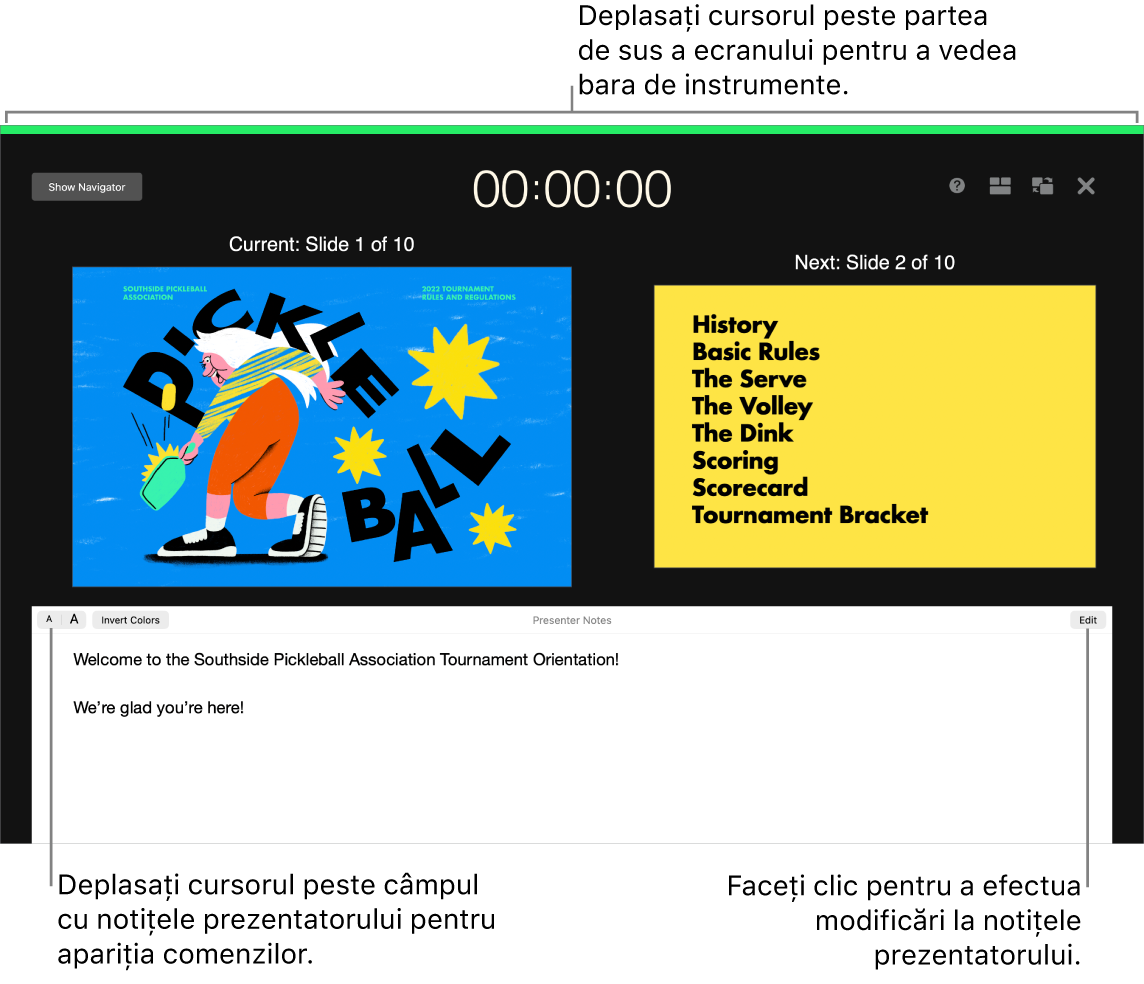This screenshot has height=984, width=1144.
Task: Increase notes font with large A
Action: 74,619
